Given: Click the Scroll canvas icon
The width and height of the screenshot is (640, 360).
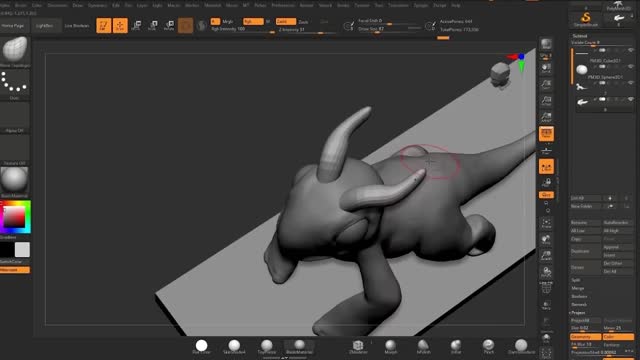Looking at the screenshot, I should pyautogui.click(x=546, y=68).
